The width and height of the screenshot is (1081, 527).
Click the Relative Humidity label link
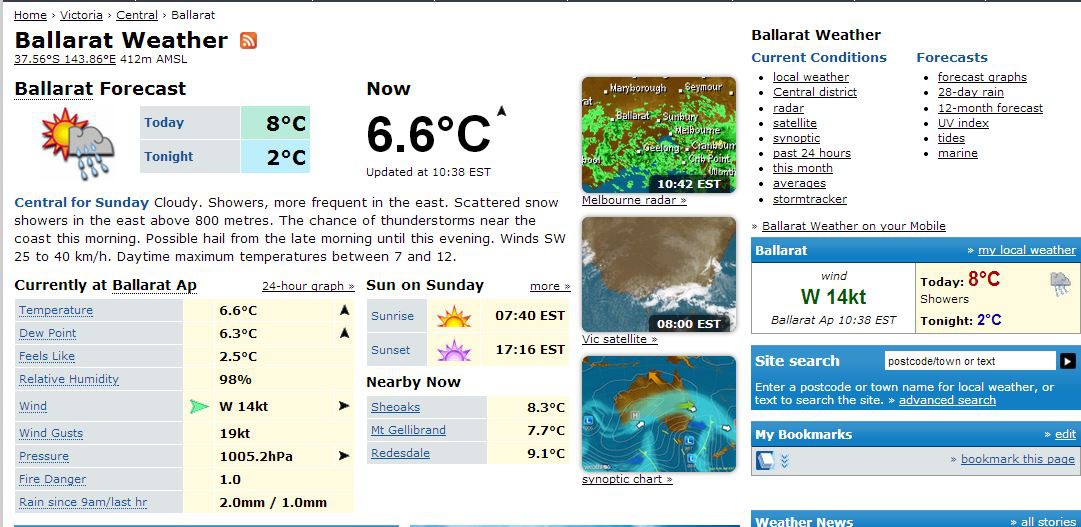(x=69, y=379)
